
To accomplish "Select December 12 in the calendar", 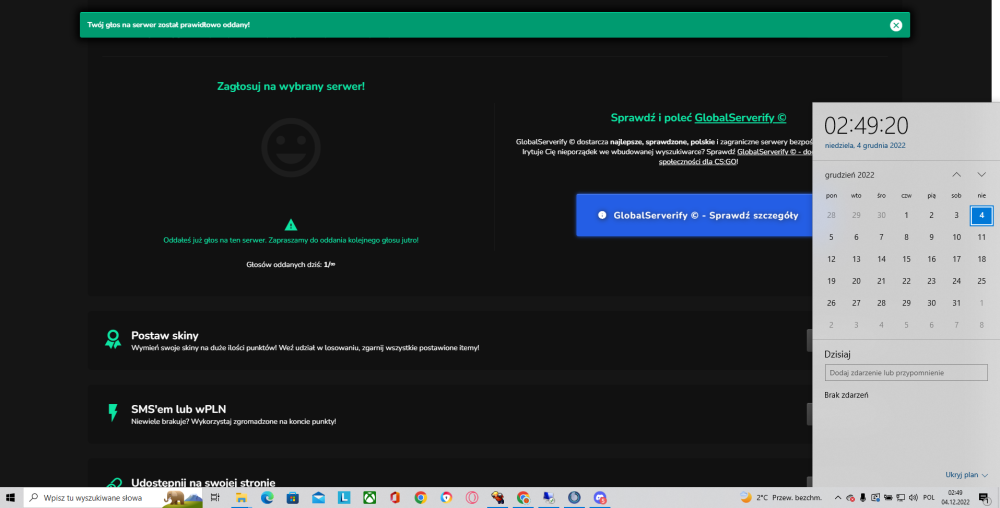I will pos(831,259).
